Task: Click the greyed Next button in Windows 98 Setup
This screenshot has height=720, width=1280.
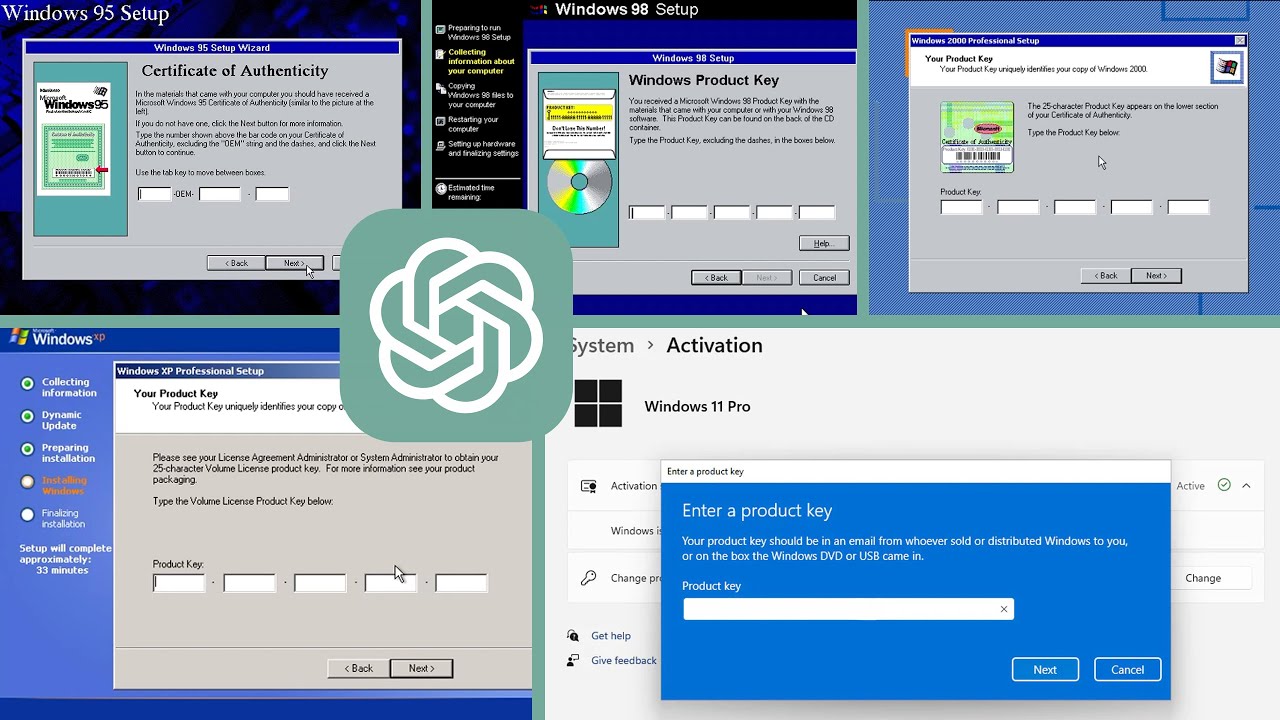Action: 766,277
